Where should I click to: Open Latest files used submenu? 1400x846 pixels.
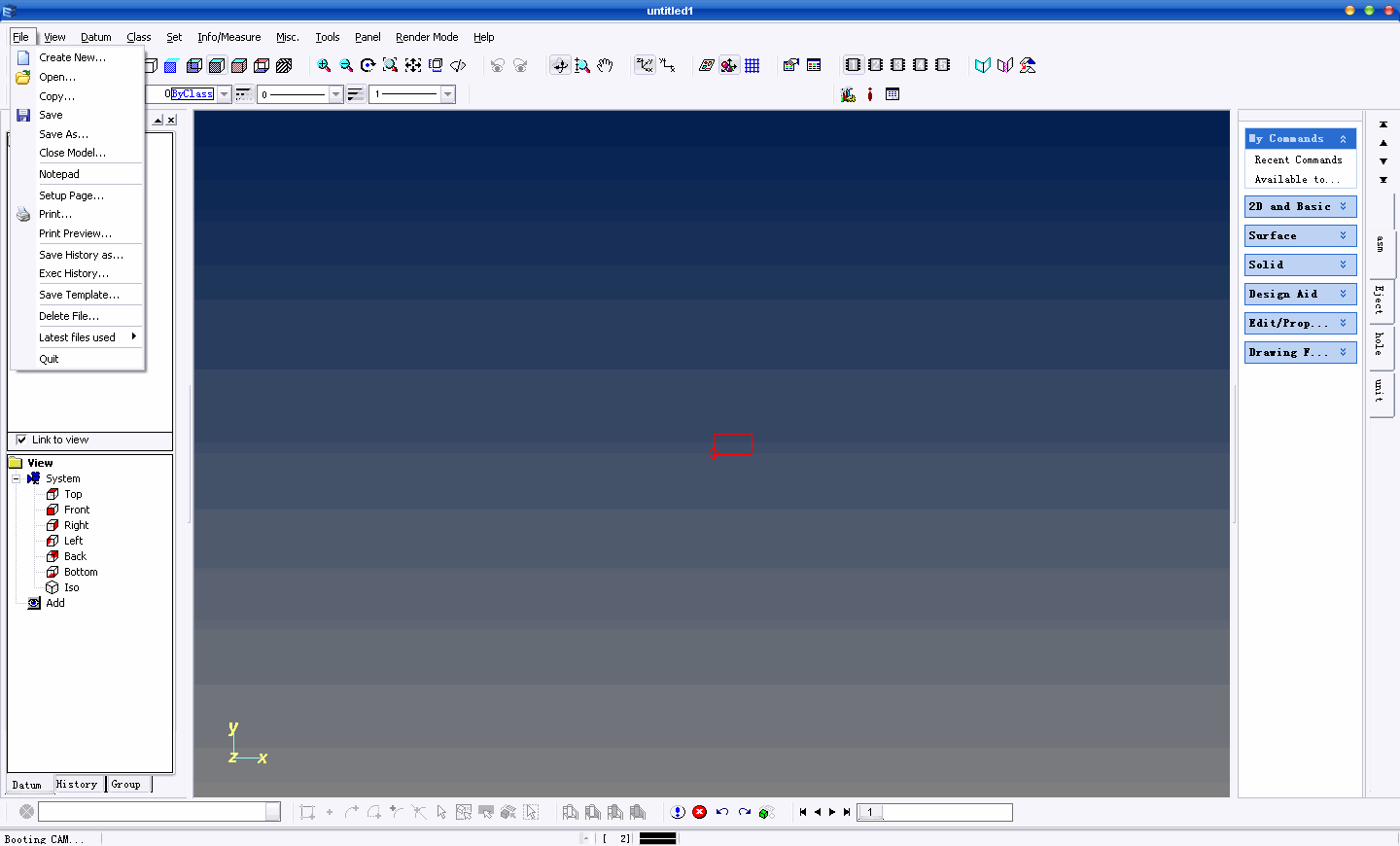point(78,337)
